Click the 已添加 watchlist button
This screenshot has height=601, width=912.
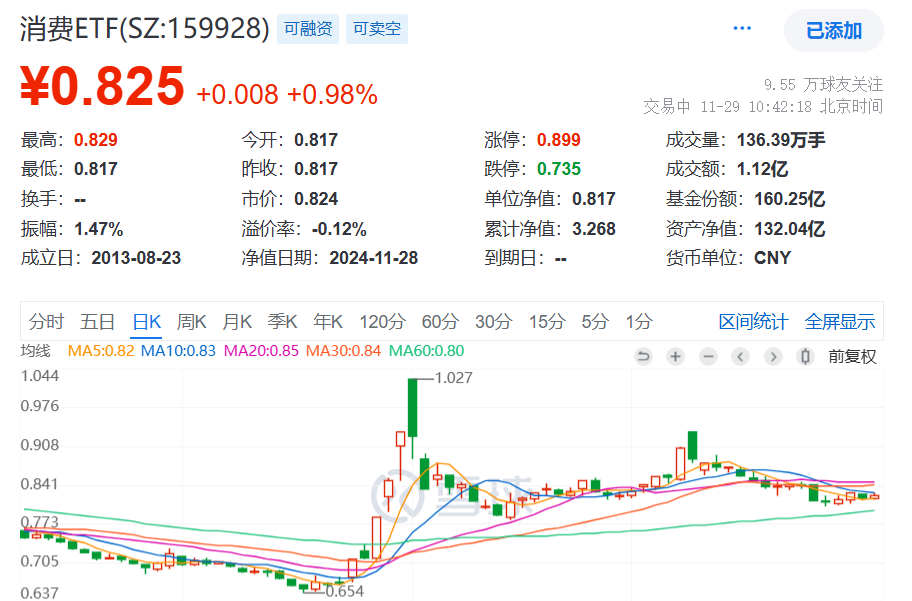tap(833, 30)
